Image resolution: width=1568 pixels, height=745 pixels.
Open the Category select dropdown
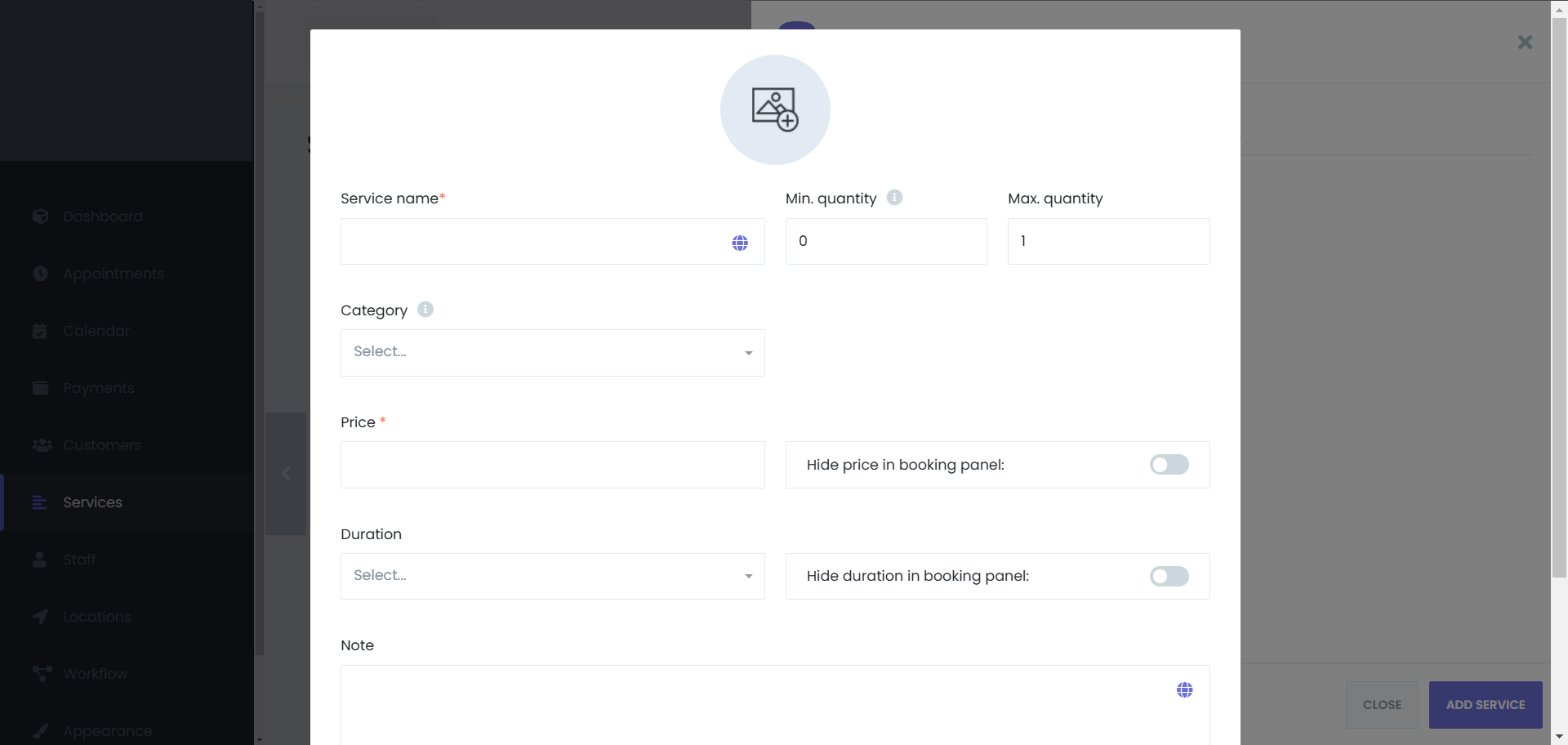[552, 353]
